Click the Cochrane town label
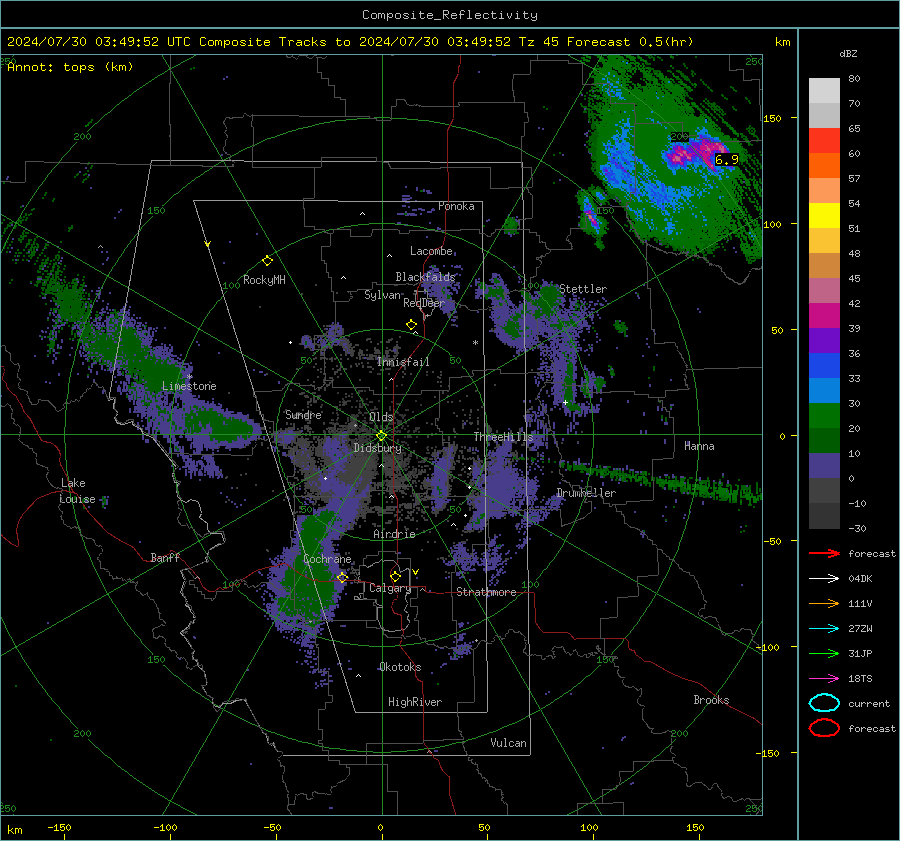Image resolution: width=900 pixels, height=841 pixels. [x=327, y=559]
